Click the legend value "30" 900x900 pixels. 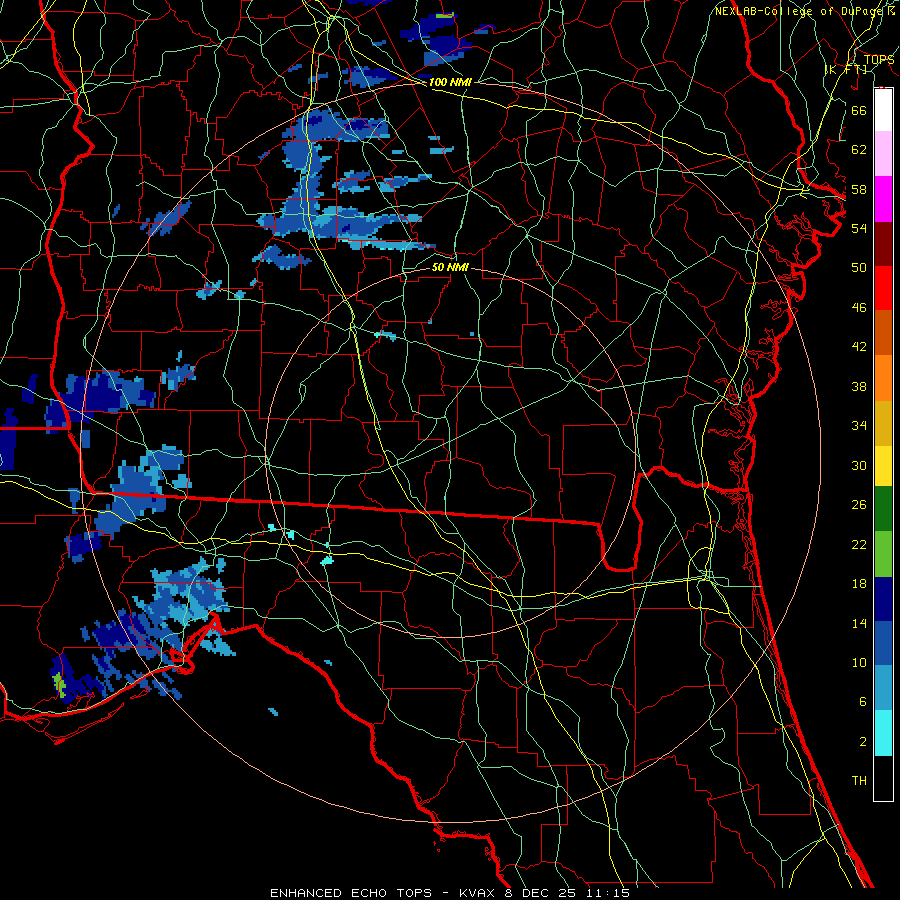coord(859,465)
